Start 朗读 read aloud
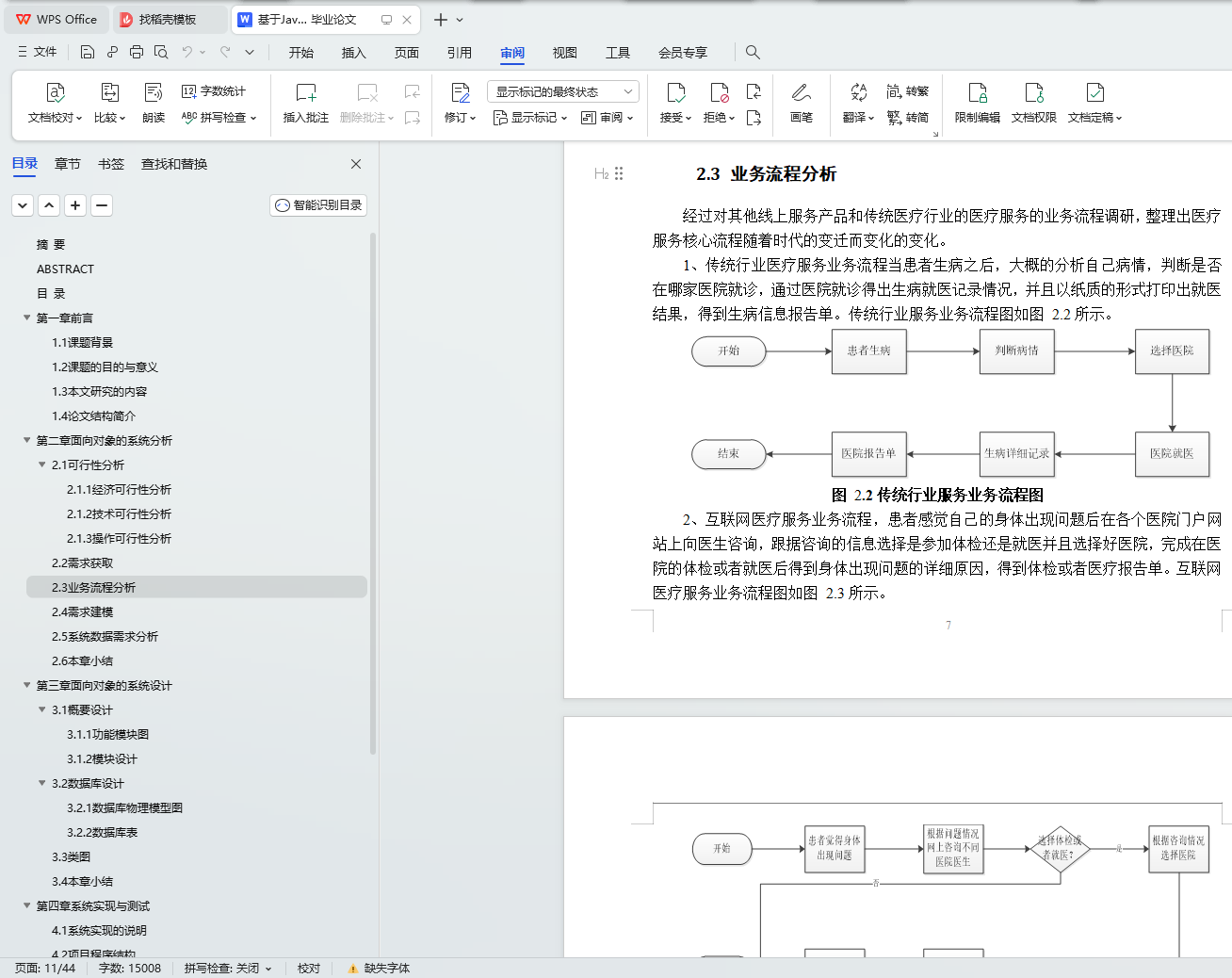This screenshot has width=1232, height=978. [x=154, y=103]
